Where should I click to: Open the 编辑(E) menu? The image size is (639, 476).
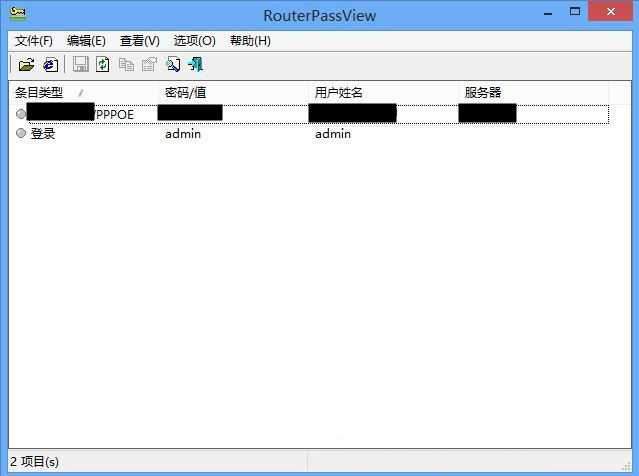pos(86,41)
